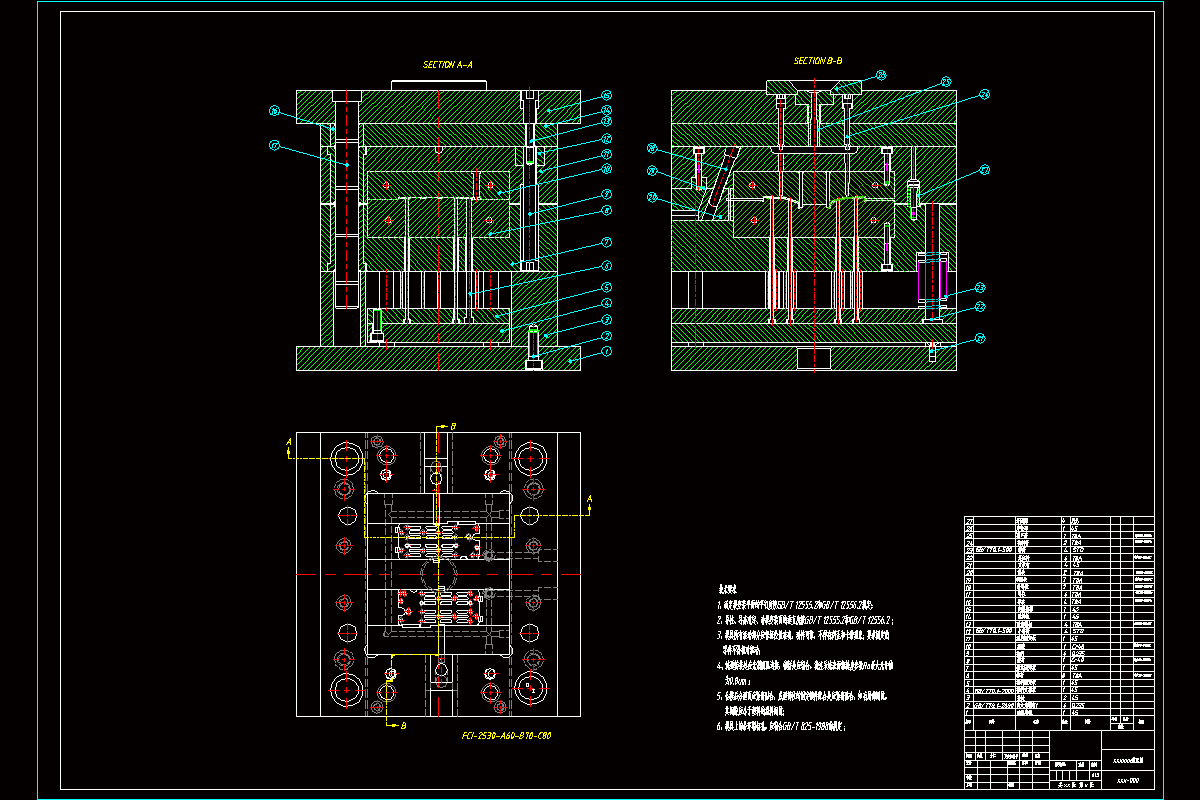Screen dimensions: 1200x800
Task: Click part balloon number 7
Action: click(x=606, y=242)
